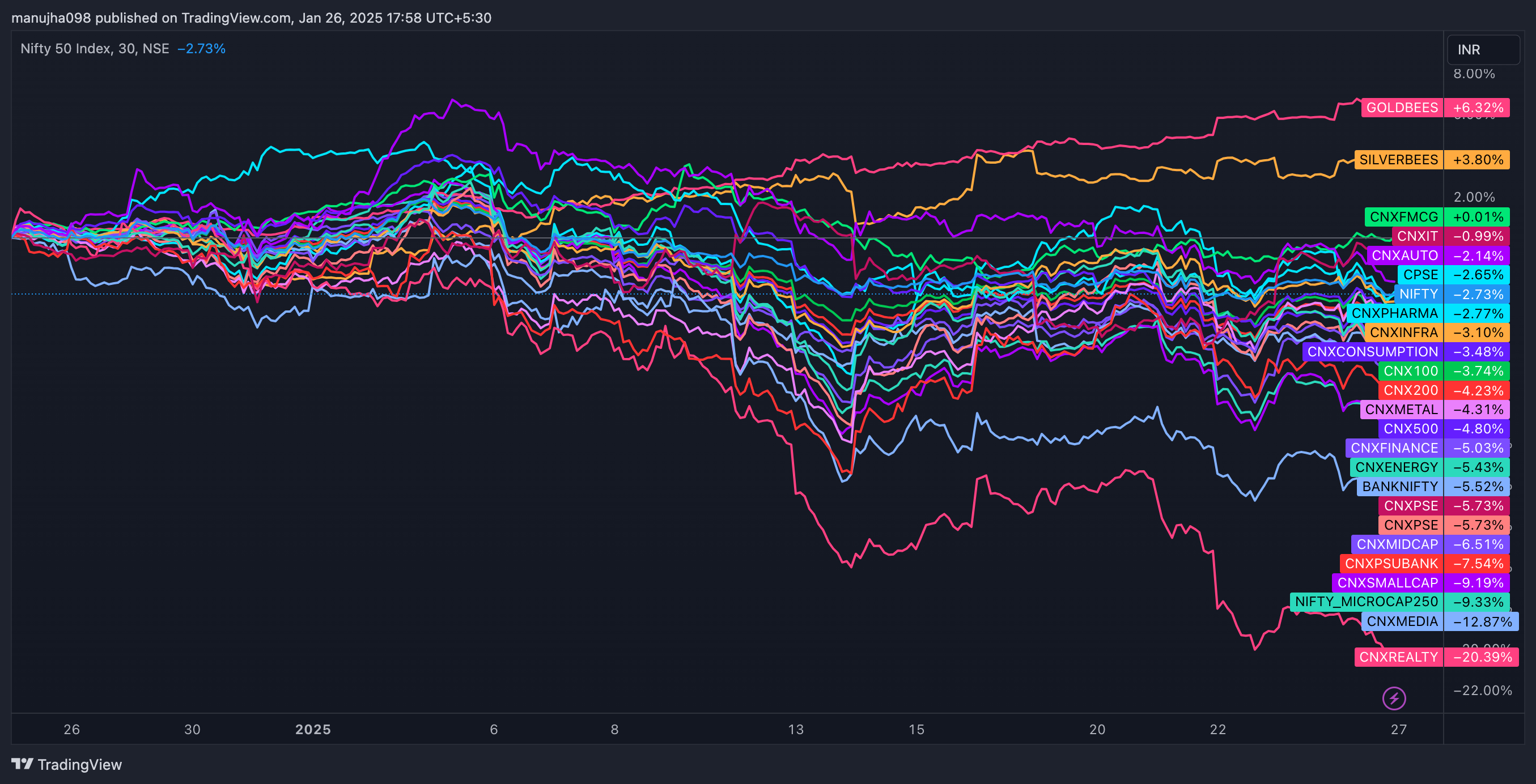Click the CNX100 label tag

coord(1411,371)
